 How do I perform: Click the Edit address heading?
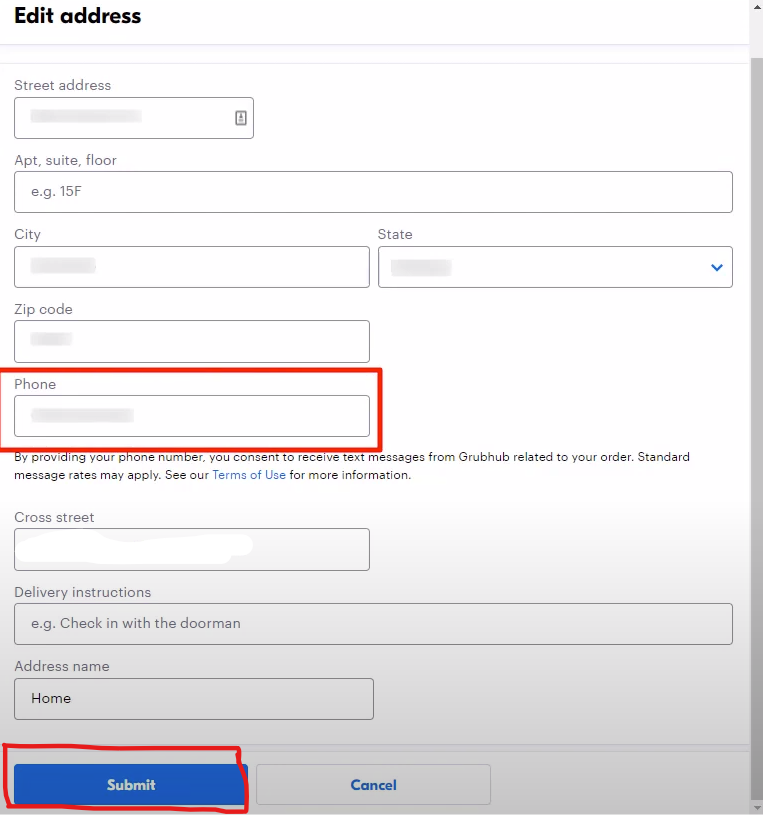(77, 16)
